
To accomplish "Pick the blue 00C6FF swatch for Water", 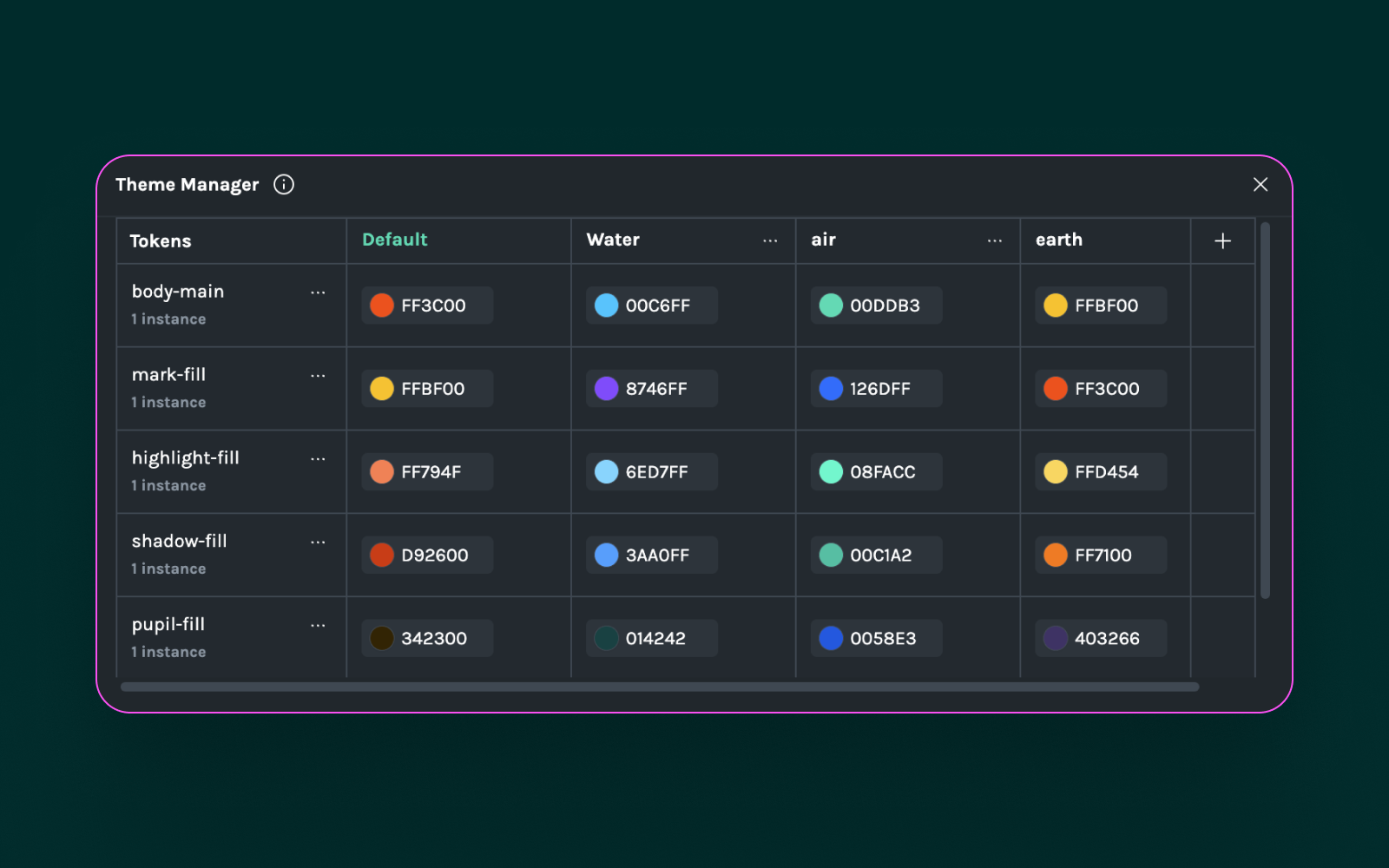I will point(607,306).
